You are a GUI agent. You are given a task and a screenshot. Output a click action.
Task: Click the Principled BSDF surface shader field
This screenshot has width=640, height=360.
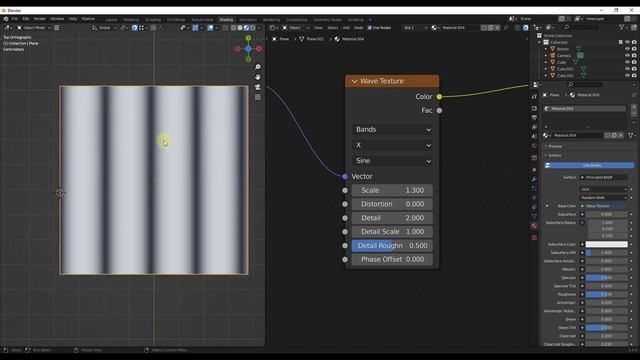coord(604,178)
